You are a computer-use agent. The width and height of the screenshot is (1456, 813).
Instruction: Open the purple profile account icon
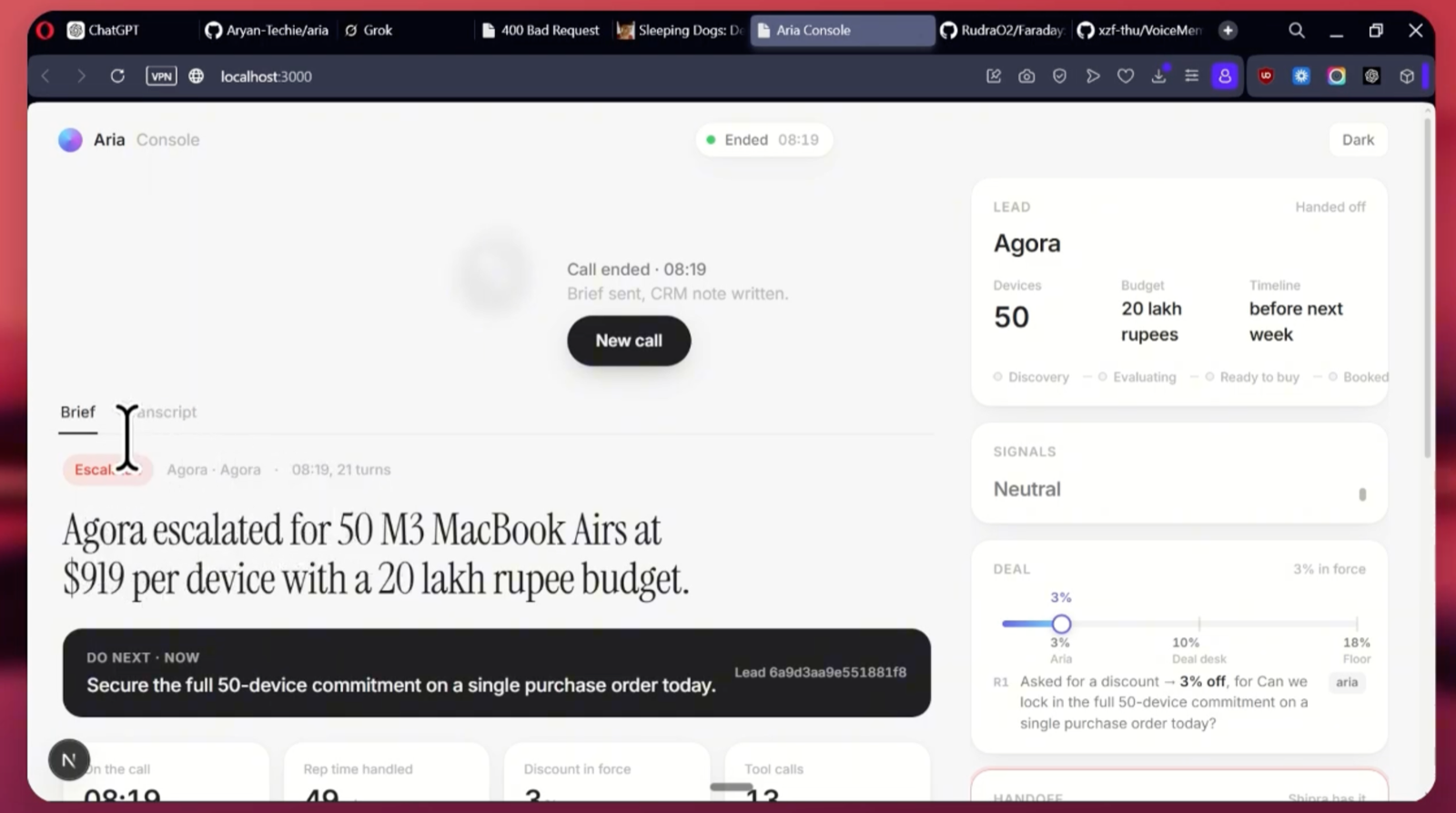tap(1225, 76)
